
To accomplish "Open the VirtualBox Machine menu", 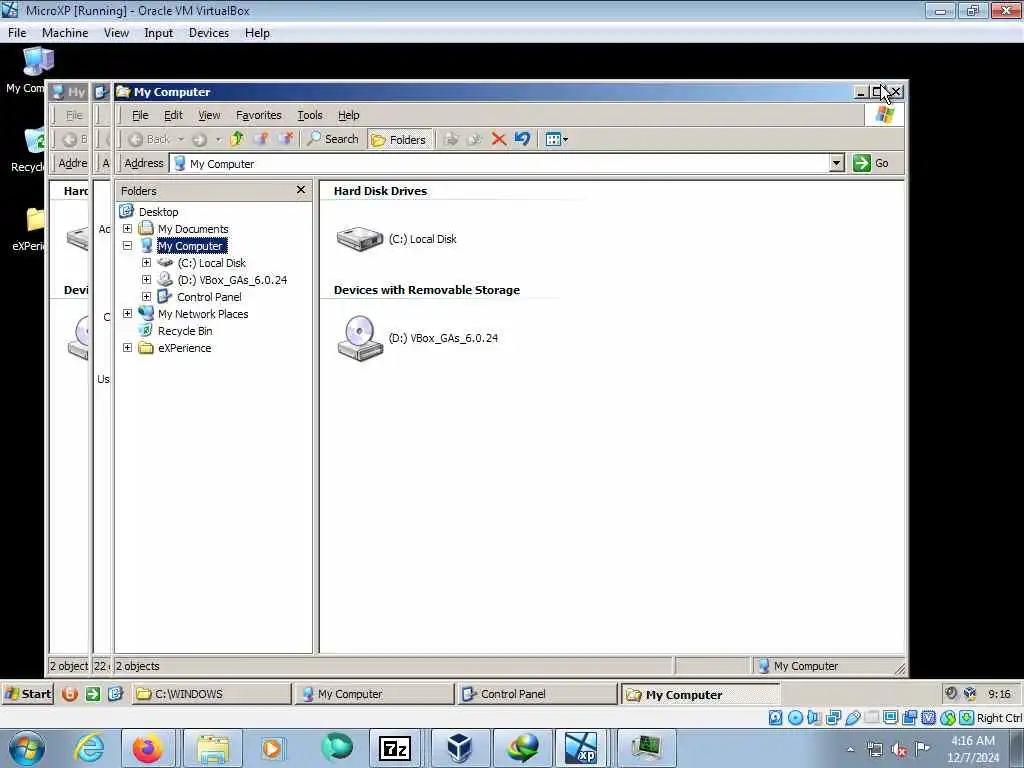I will pos(65,33).
